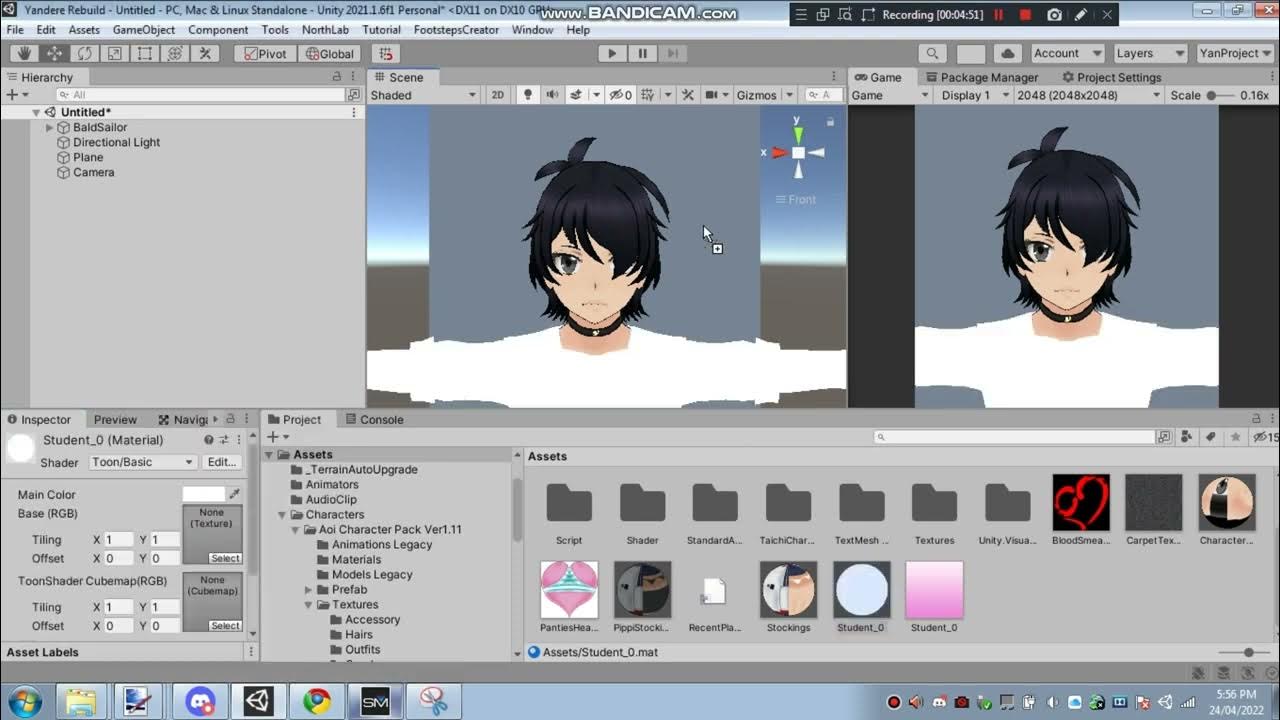Select the Rotate tool
1280x720 pixels.
click(x=85, y=53)
